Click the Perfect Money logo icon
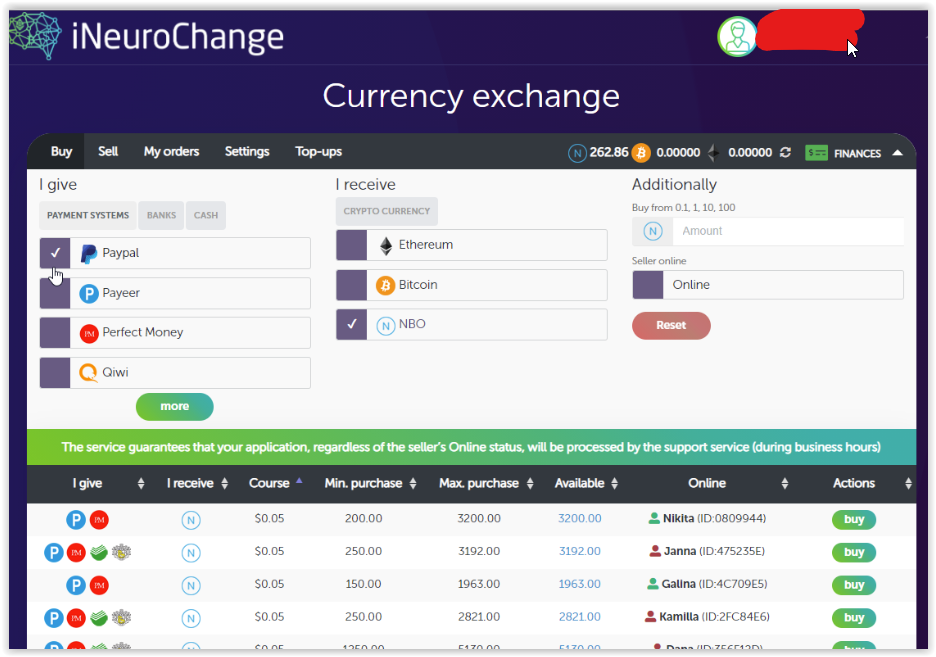 (x=89, y=334)
